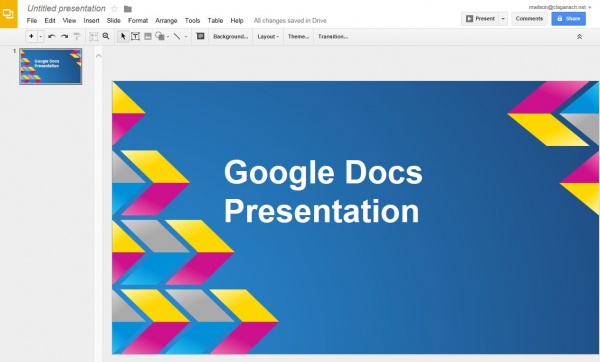The image size is (600, 362).
Task: Click the redo arrow icon
Action: click(x=64, y=37)
